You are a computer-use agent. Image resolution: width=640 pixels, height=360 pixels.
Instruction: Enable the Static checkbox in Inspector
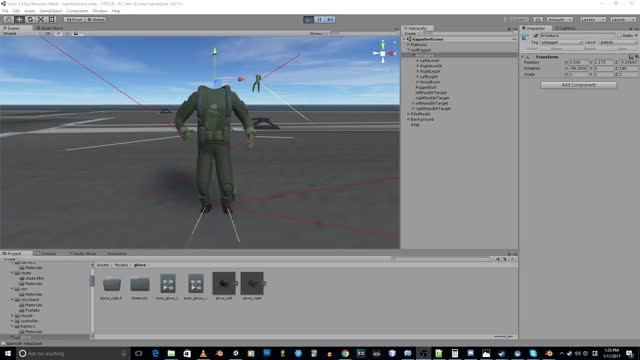[x=619, y=36]
